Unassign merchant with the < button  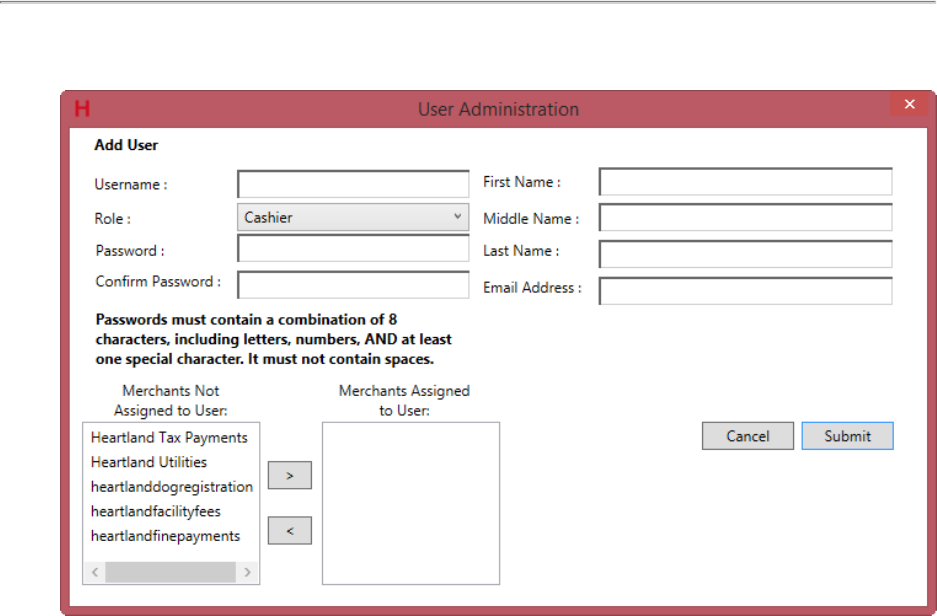pos(290,531)
